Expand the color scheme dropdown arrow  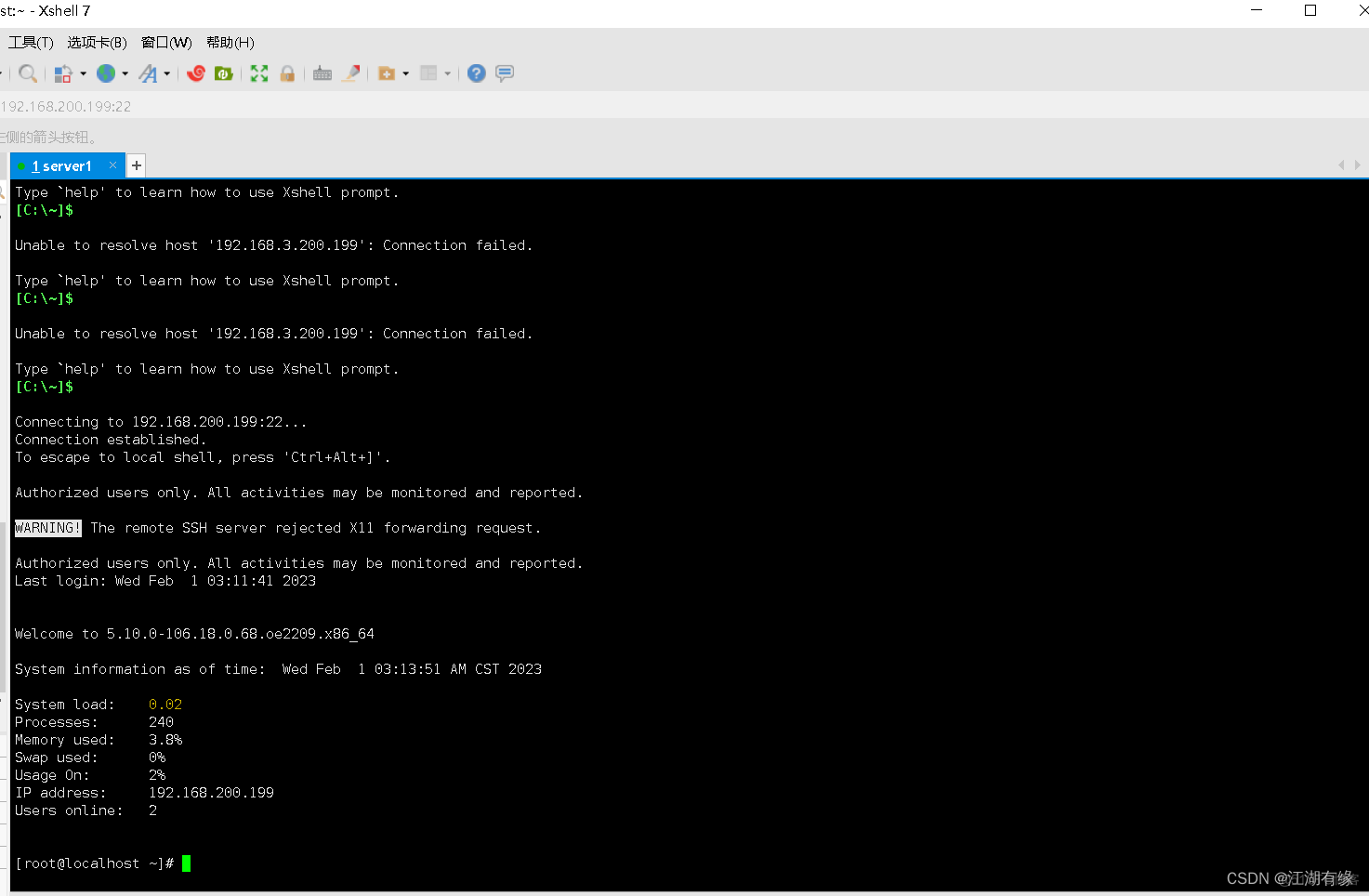(84, 73)
